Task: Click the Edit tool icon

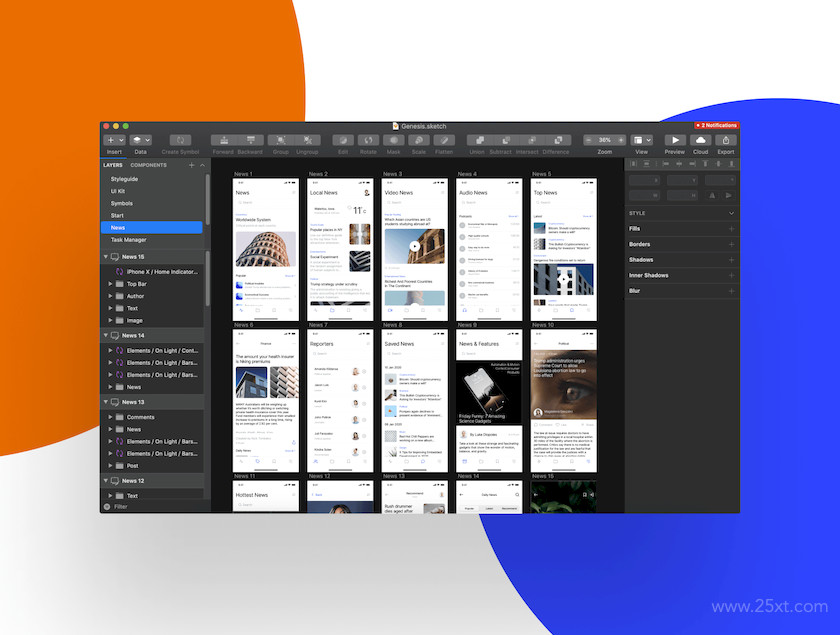Action: [343, 140]
